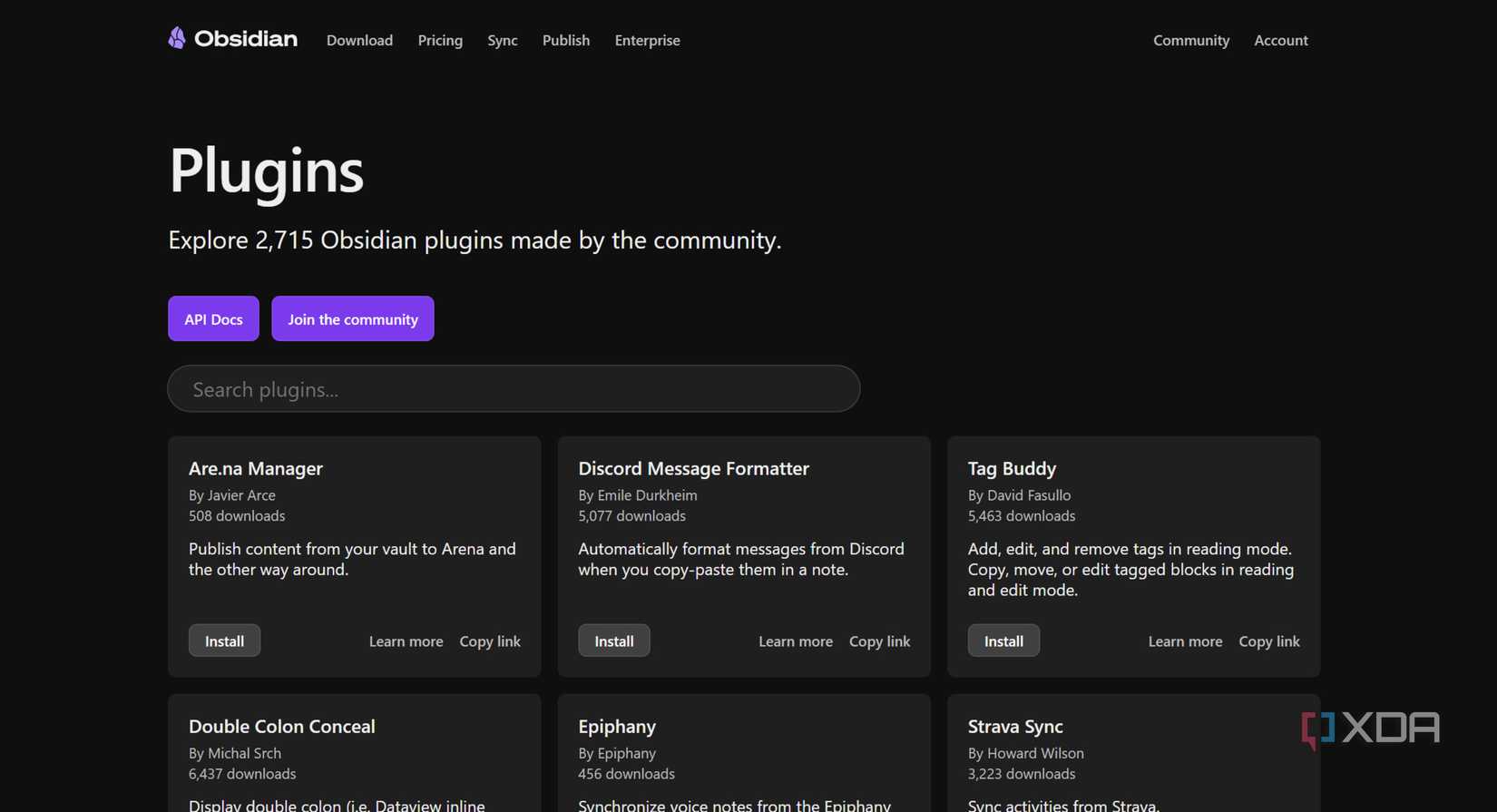Open the Sync menu item
Viewport: 1497px width, 812px height.
503,40
